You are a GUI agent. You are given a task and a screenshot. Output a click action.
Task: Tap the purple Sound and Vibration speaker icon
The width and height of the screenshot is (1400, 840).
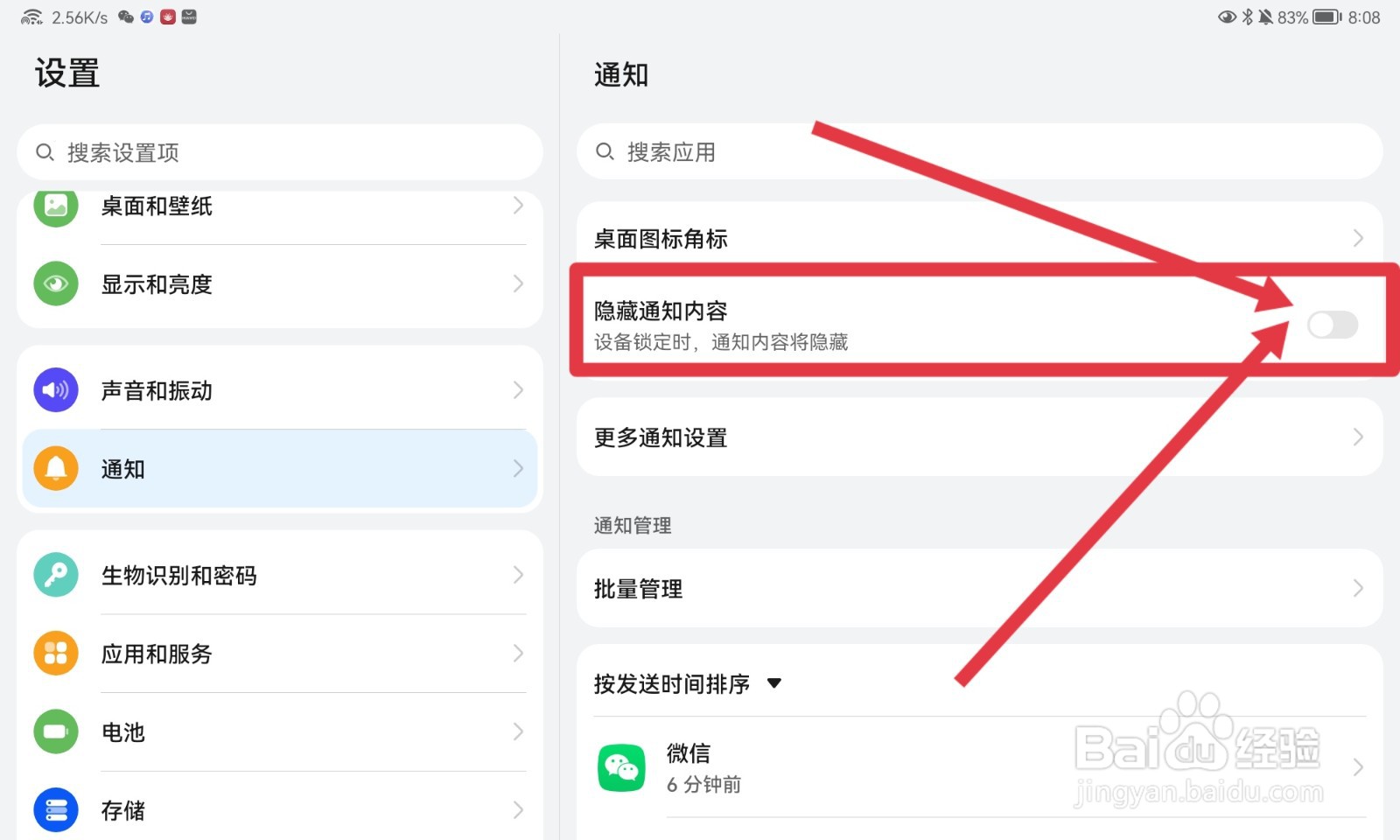pyautogui.click(x=56, y=390)
